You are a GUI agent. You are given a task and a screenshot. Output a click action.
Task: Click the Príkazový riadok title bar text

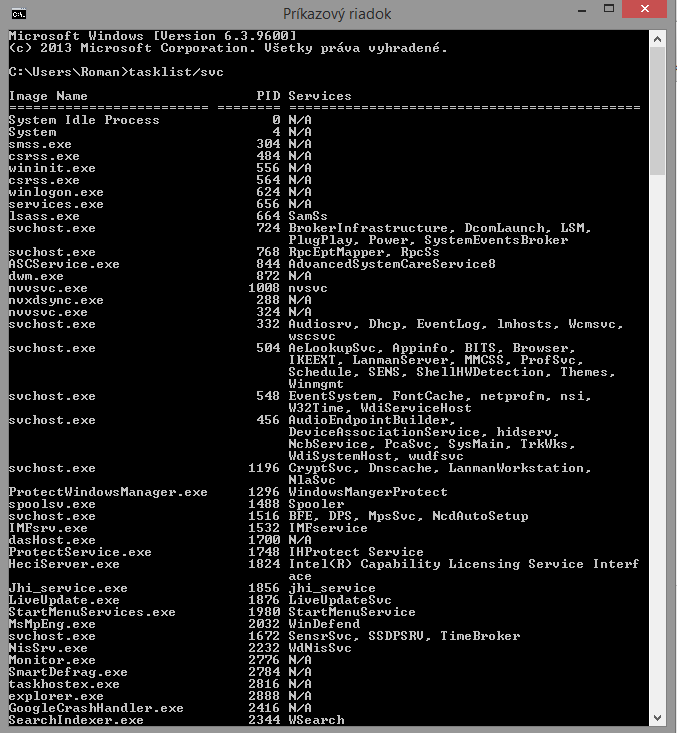[x=337, y=14]
